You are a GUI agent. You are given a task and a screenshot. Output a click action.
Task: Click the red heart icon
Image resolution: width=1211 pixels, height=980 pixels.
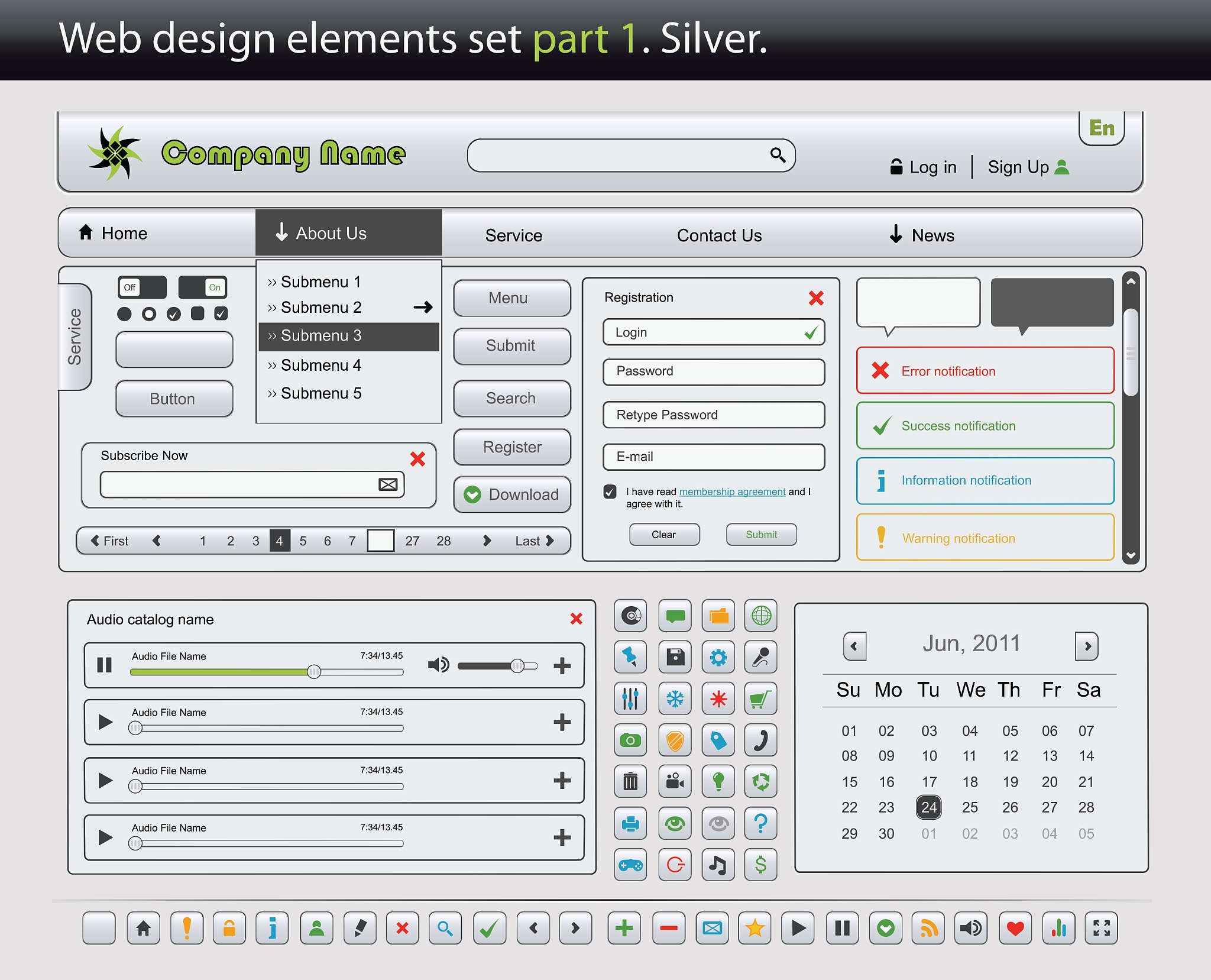[x=1015, y=928]
